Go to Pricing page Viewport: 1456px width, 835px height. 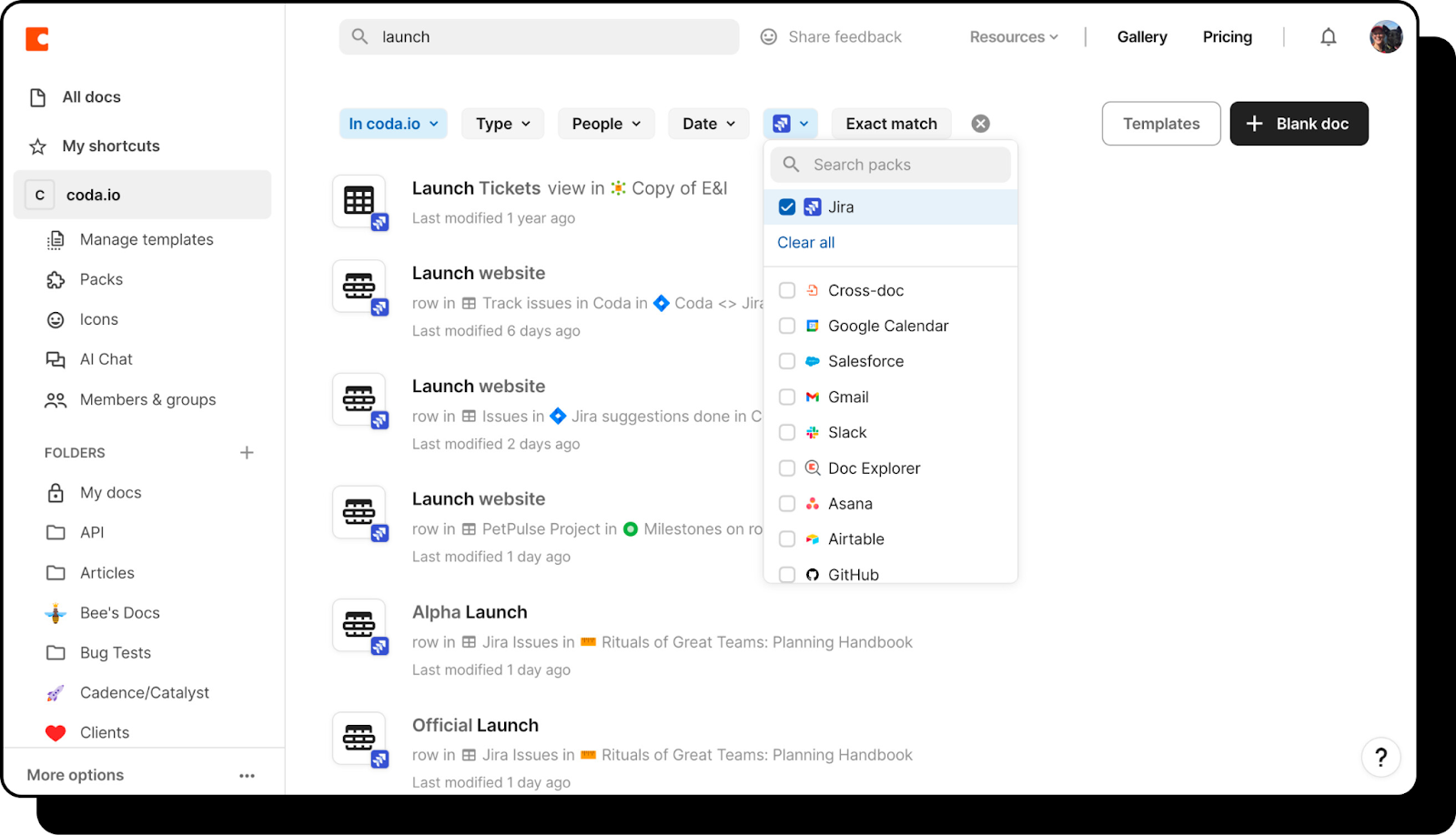tap(1228, 37)
